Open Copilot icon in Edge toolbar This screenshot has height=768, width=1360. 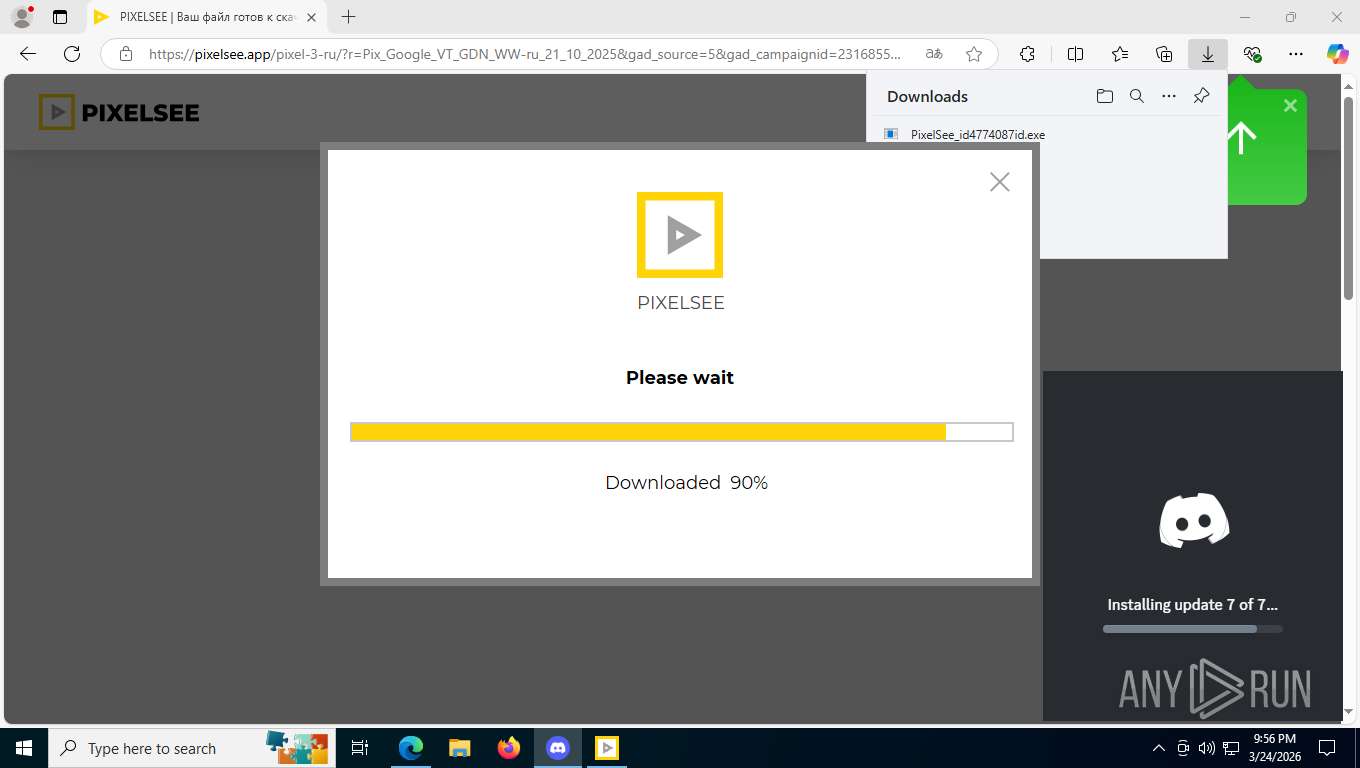coord(1338,54)
